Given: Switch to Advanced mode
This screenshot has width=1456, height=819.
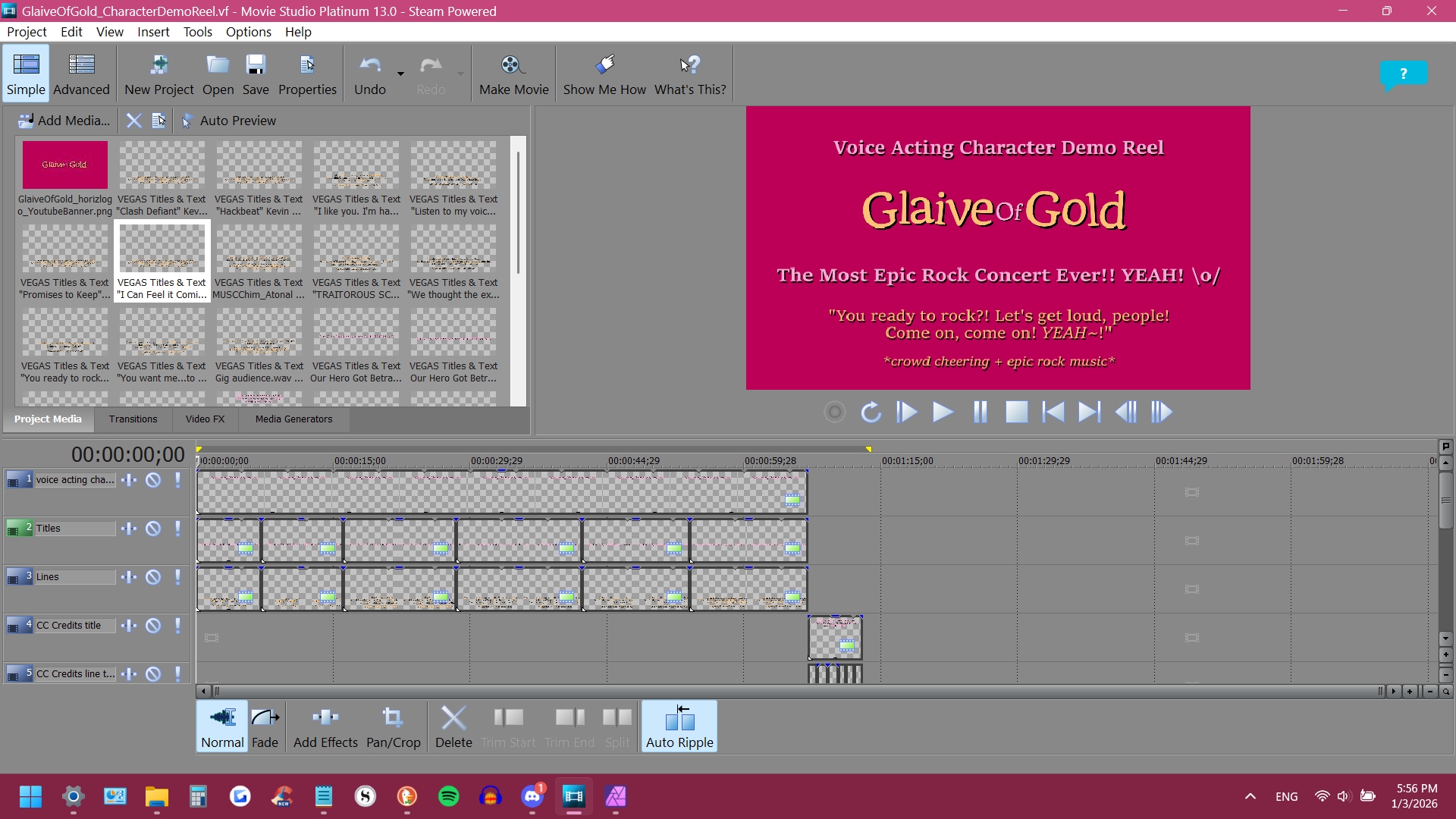Looking at the screenshot, I should point(81,74).
